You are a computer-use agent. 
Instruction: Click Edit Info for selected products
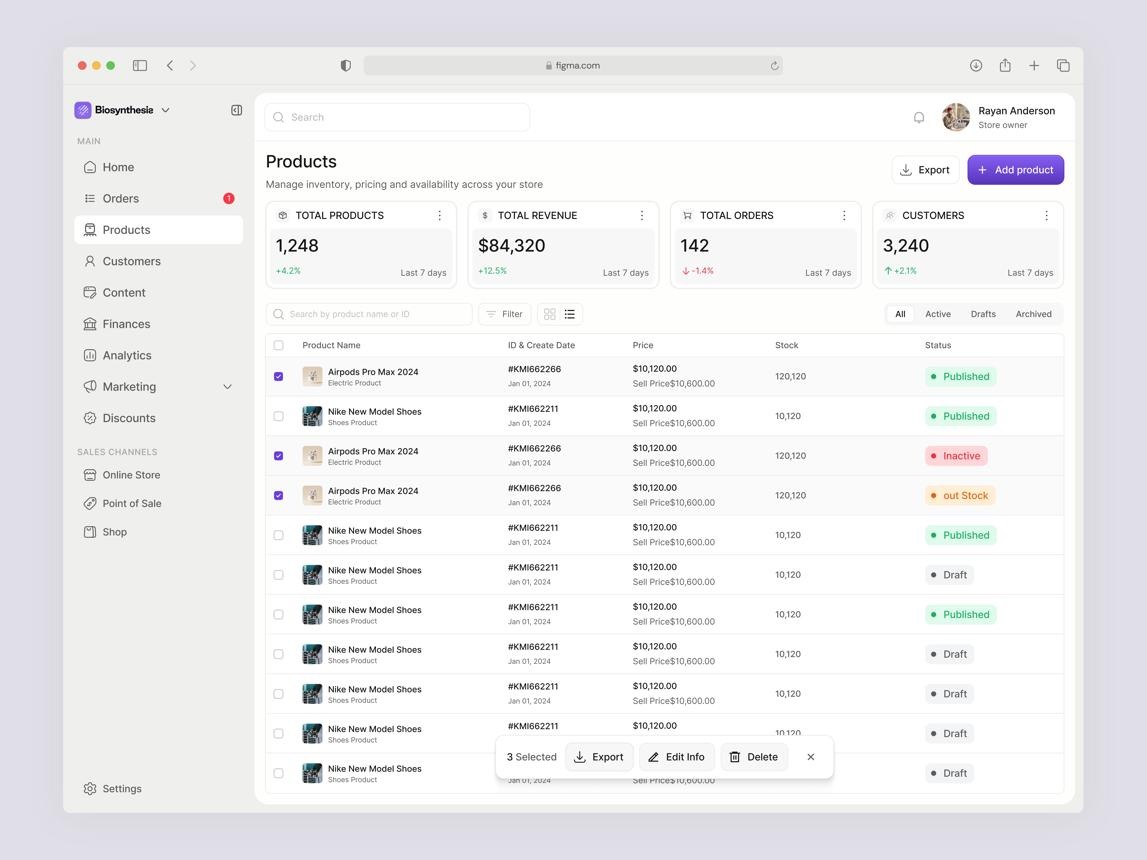[x=677, y=757]
